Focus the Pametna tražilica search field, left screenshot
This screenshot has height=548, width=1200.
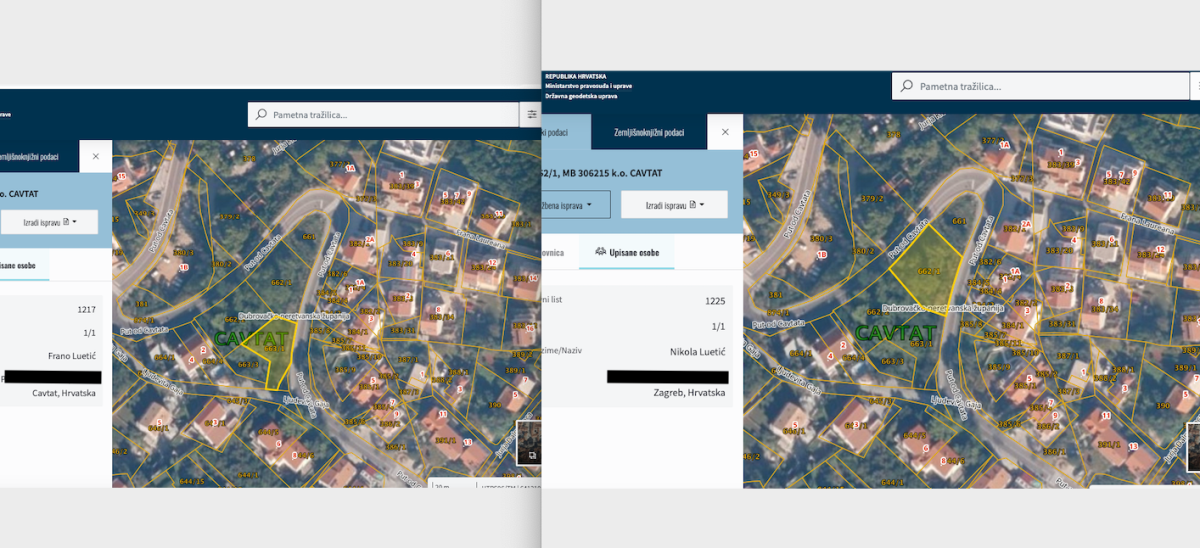pos(384,115)
